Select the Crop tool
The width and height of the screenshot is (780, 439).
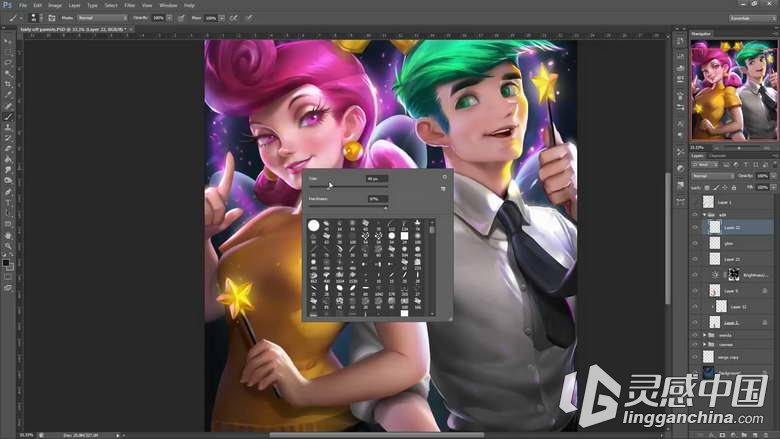[x=7, y=84]
